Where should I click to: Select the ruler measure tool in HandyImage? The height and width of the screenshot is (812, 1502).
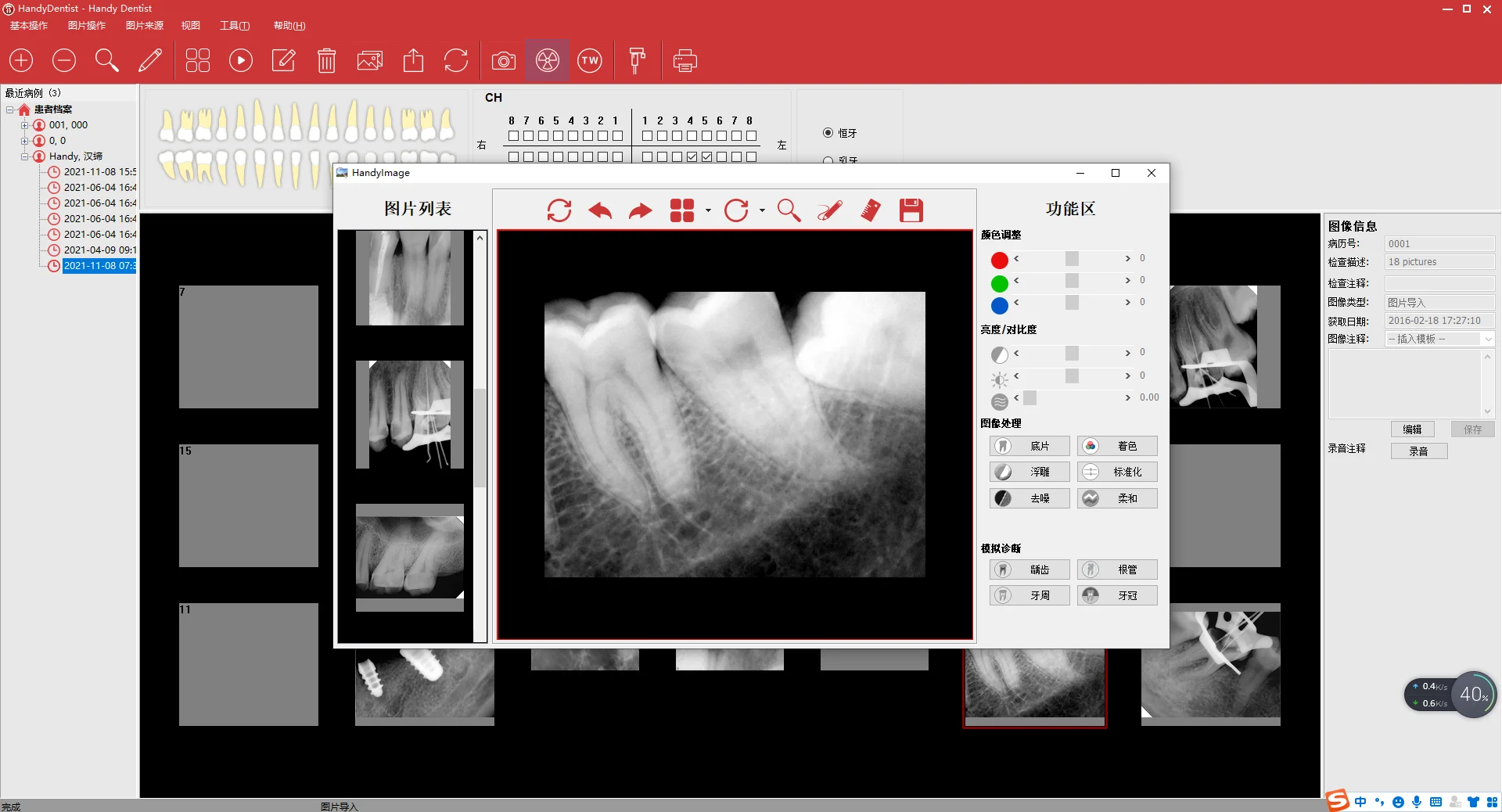871,210
